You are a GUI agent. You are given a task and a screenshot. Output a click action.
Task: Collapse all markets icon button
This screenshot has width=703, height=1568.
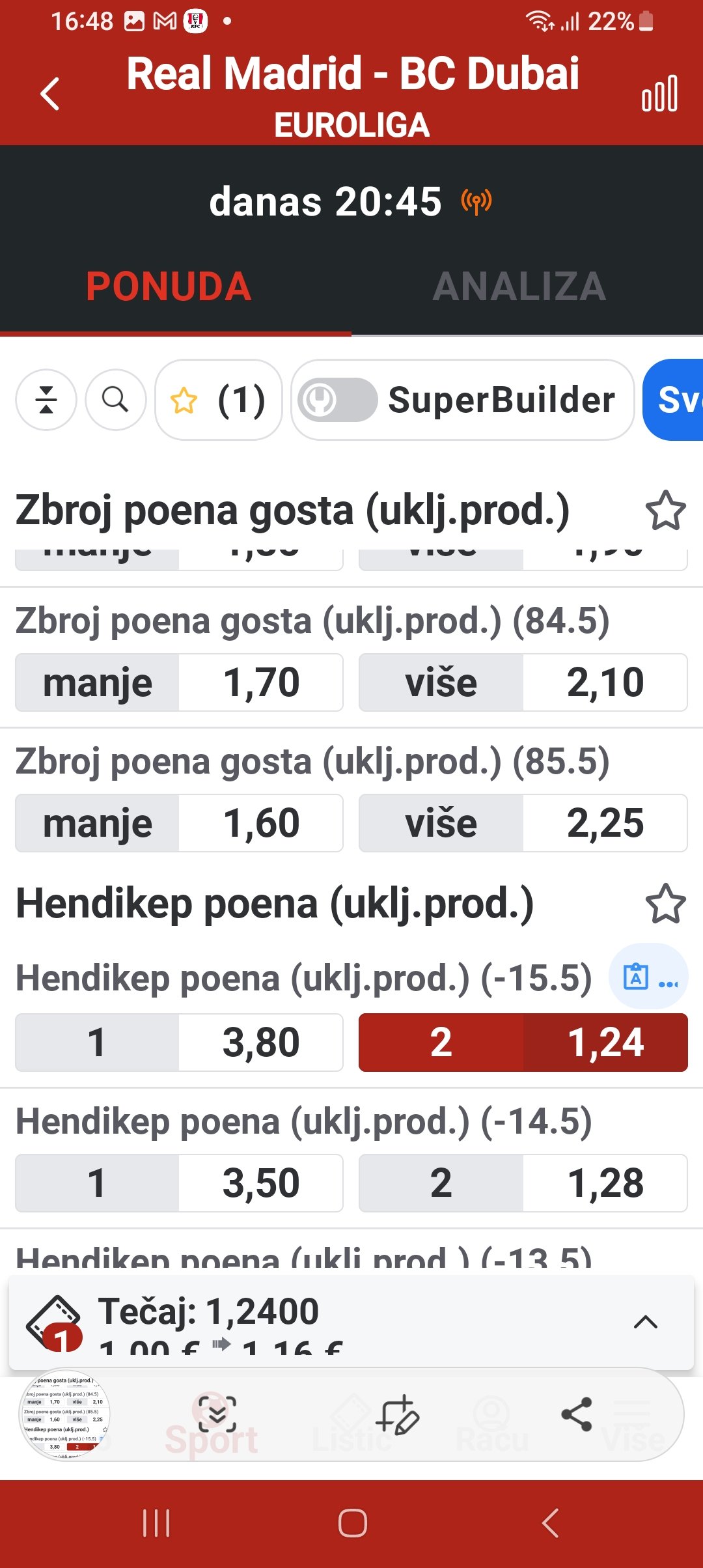click(x=46, y=400)
